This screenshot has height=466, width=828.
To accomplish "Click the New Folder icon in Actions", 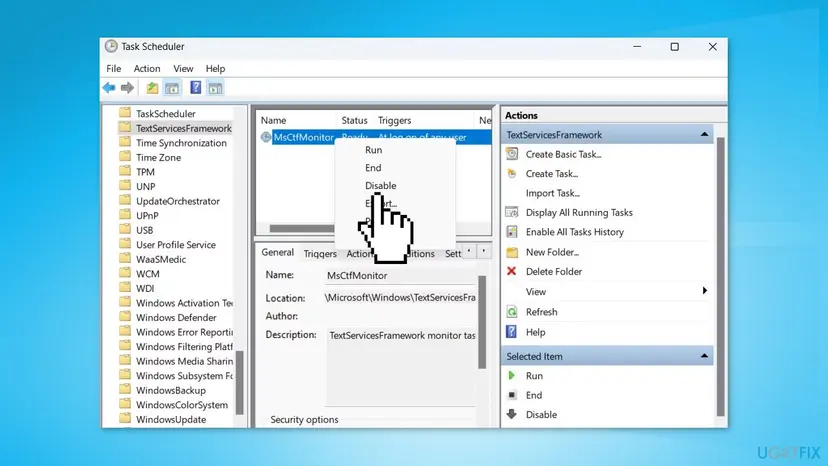I will pos(512,252).
